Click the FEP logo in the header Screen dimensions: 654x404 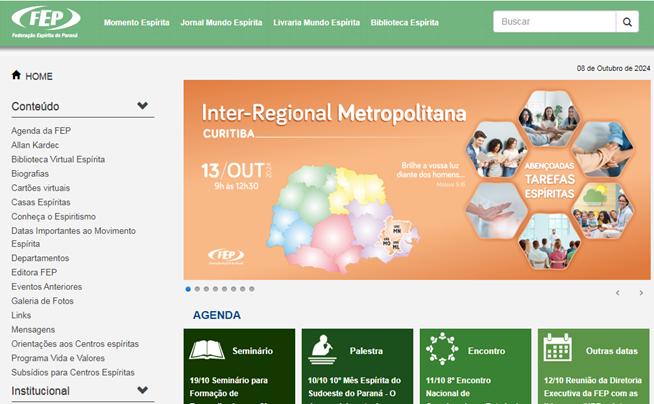[45, 22]
